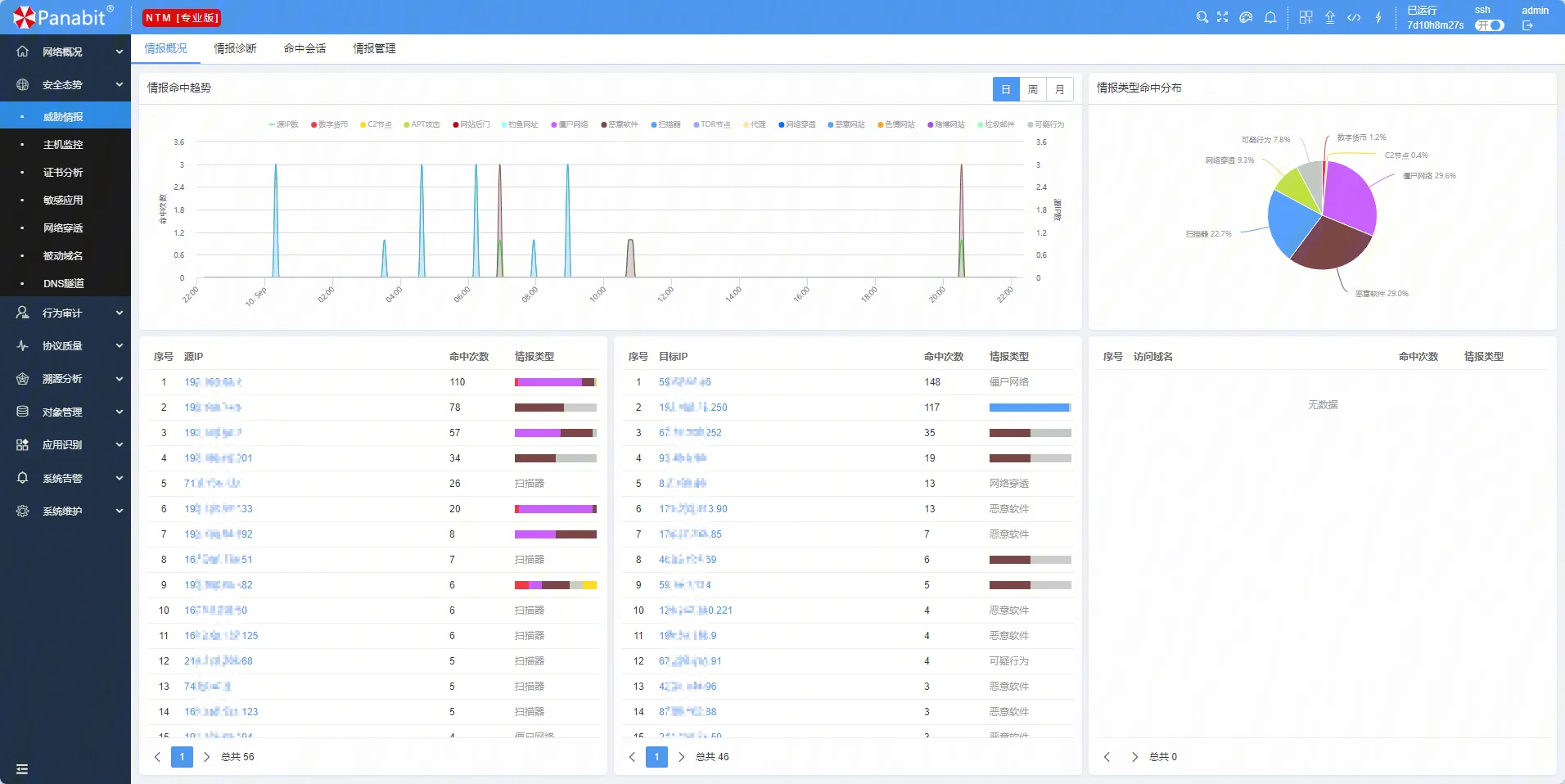Image resolution: width=1565 pixels, height=784 pixels.
Task: Toggle 扫描器 series in chart legend
Action: point(665,124)
